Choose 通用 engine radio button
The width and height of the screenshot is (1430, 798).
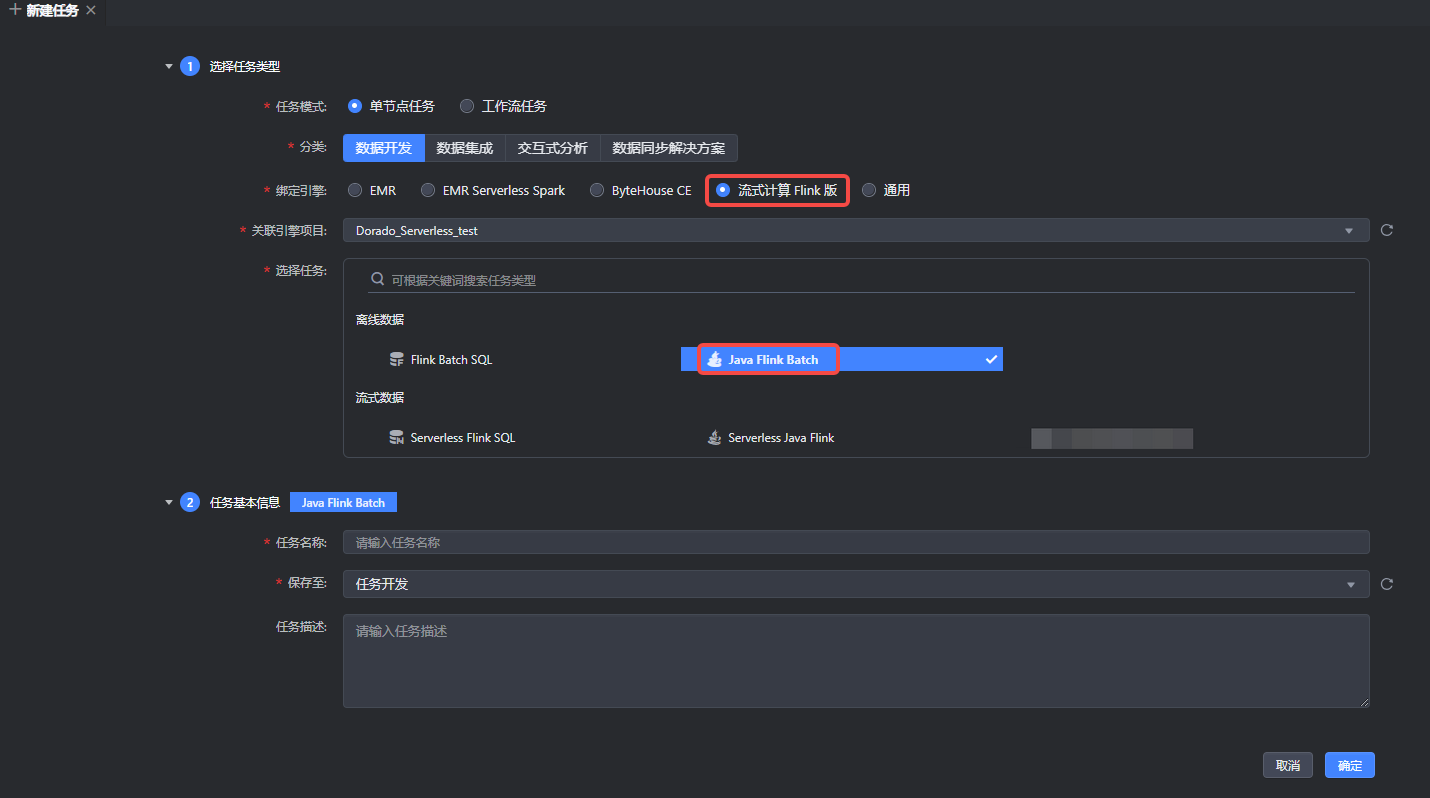point(869,190)
